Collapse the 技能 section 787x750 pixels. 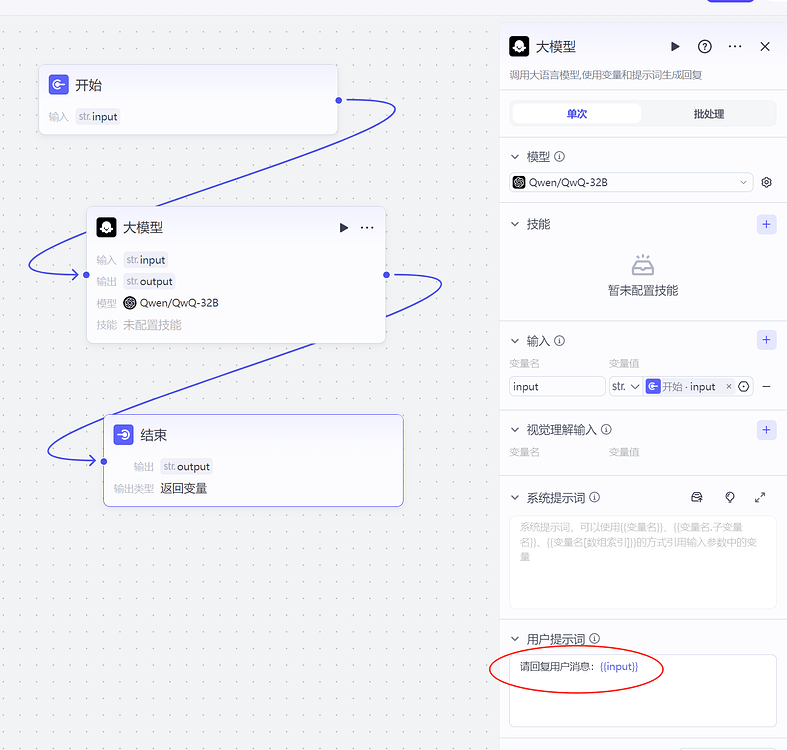(514, 224)
